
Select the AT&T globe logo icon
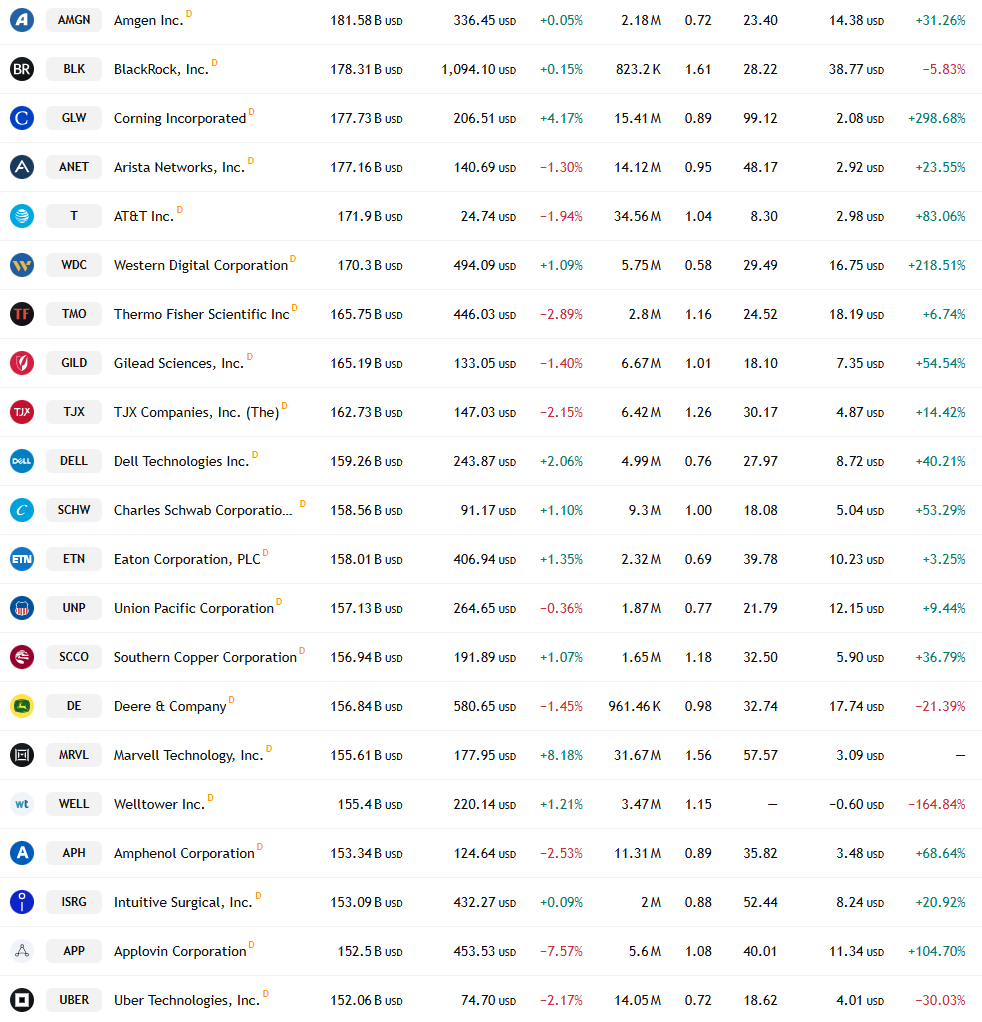pos(22,216)
